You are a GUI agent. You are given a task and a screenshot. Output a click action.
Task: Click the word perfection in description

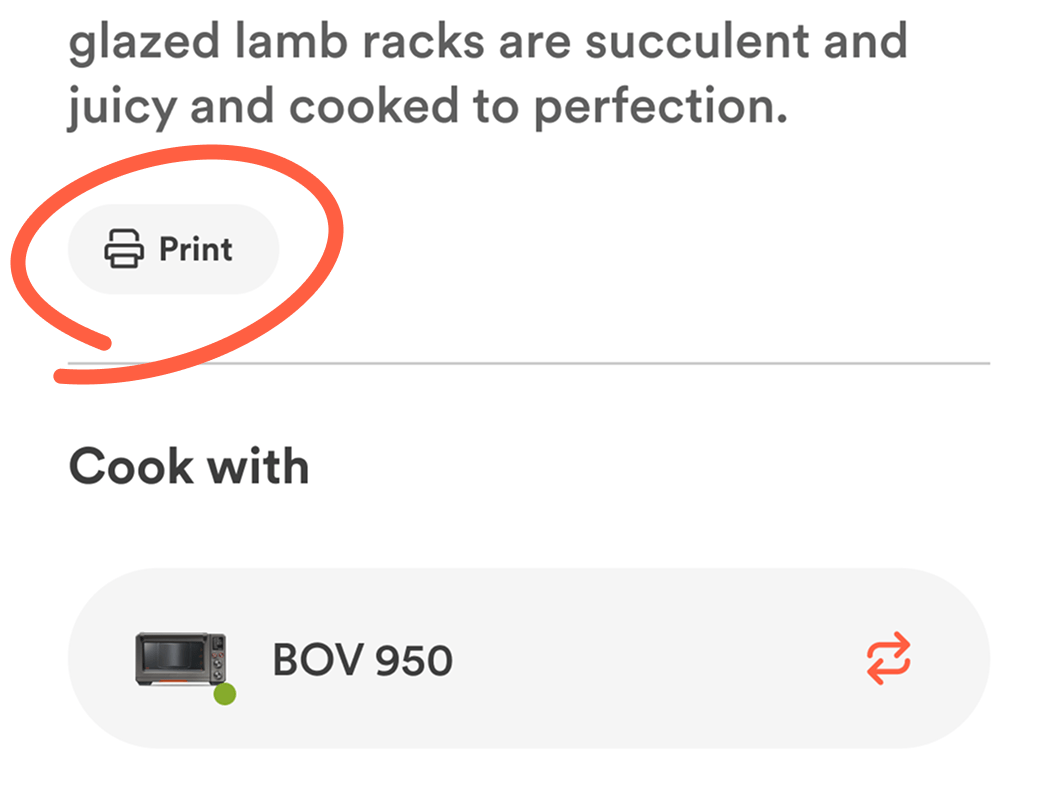pyautogui.click(x=654, y=108)
